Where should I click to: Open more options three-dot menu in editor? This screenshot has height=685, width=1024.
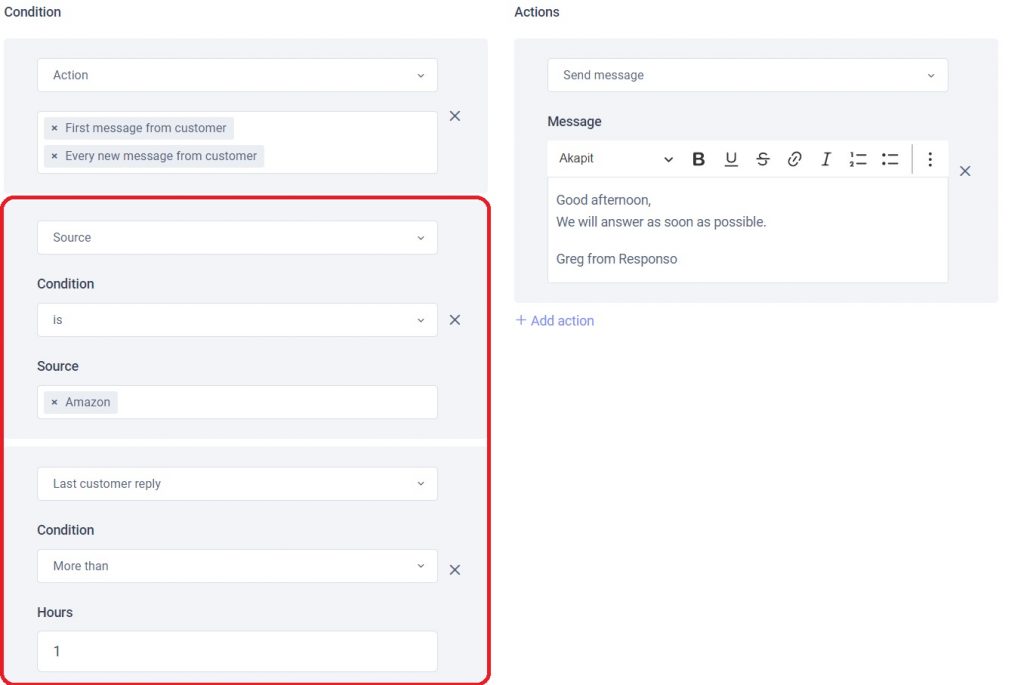(x=930, y=159)
